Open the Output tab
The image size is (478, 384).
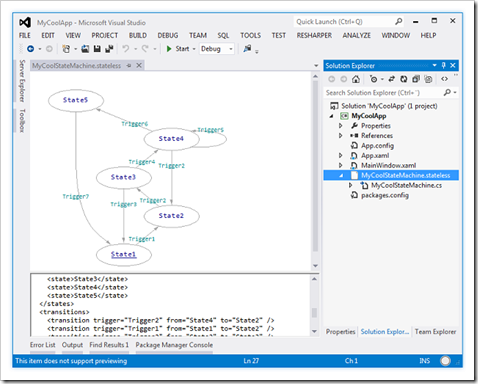pyautogui.click(x=72, y=345)
